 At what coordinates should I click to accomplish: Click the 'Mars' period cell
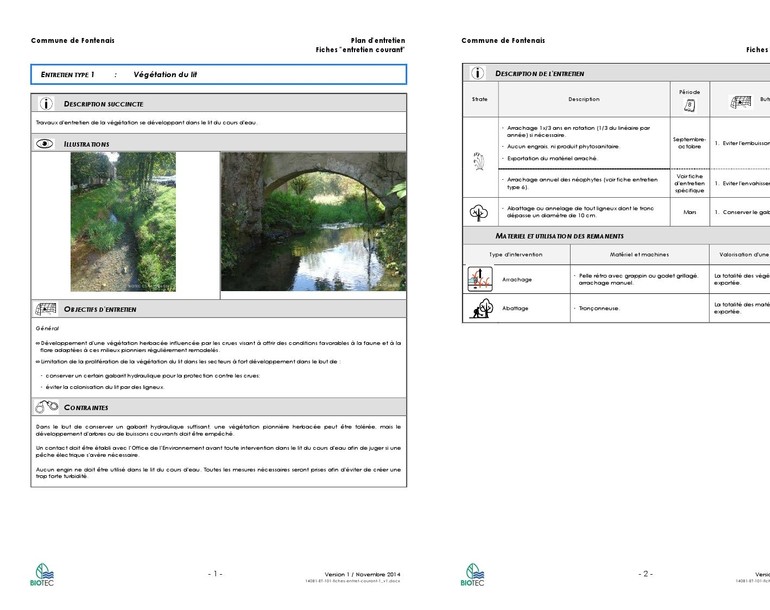[x=689, y=212]
